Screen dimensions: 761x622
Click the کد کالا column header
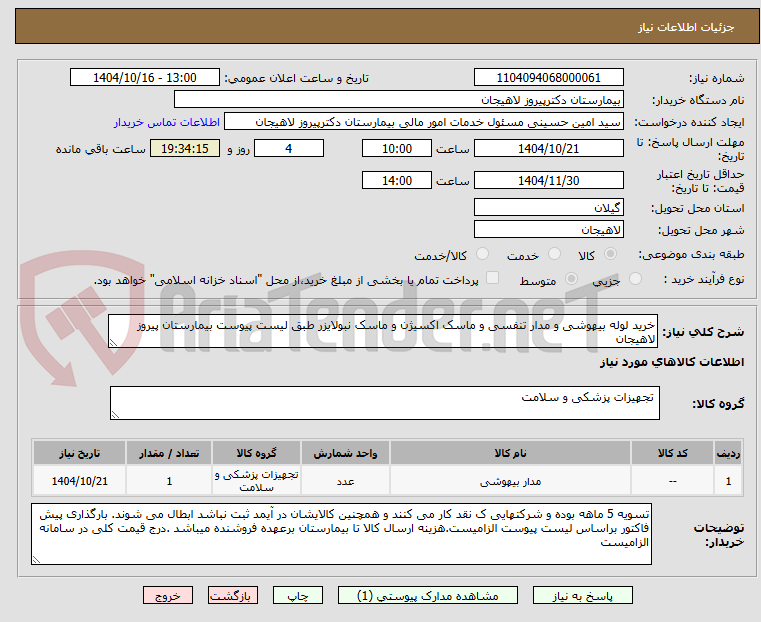point(672,453)
